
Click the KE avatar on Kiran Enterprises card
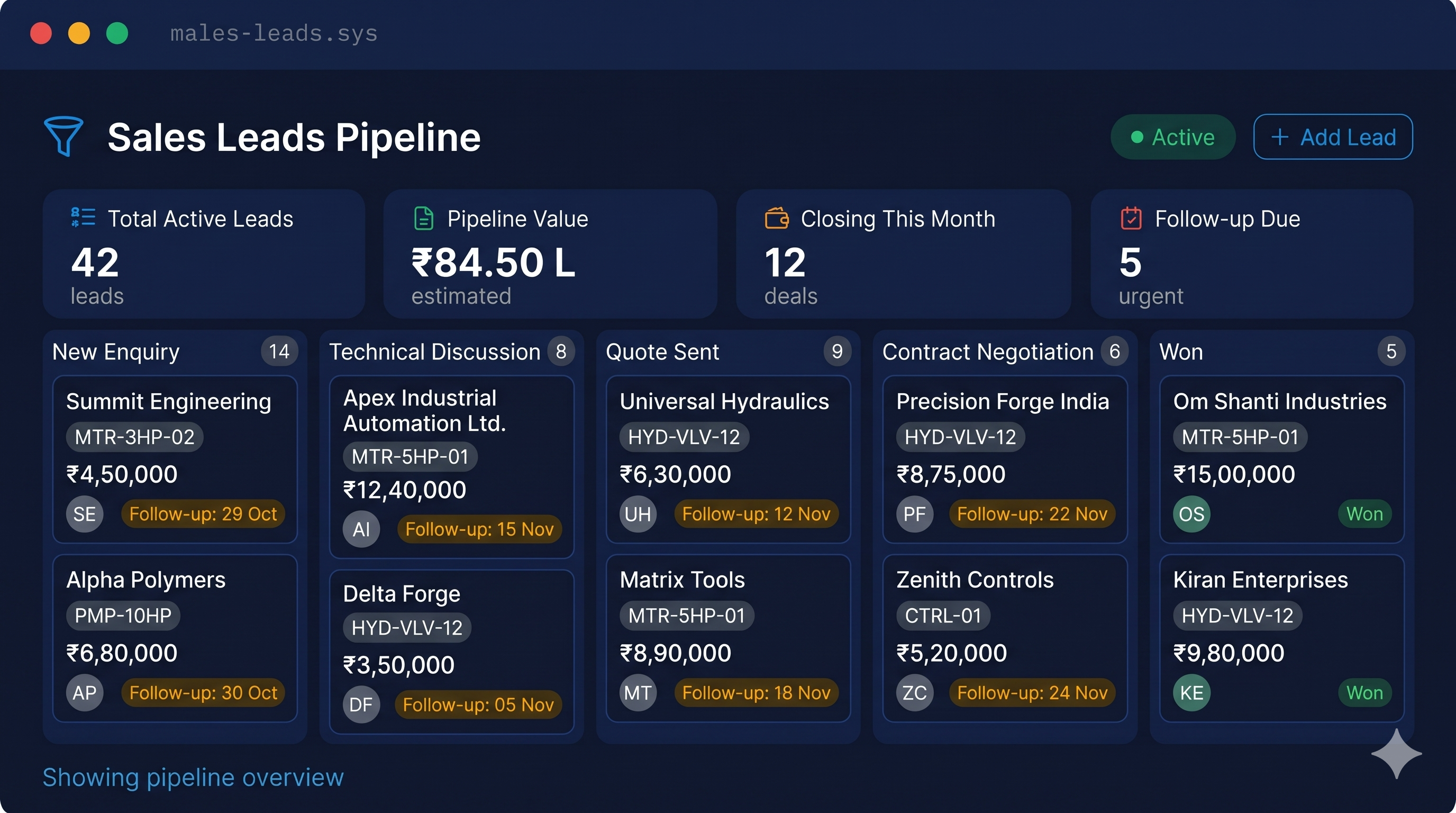click(1191, 692)
